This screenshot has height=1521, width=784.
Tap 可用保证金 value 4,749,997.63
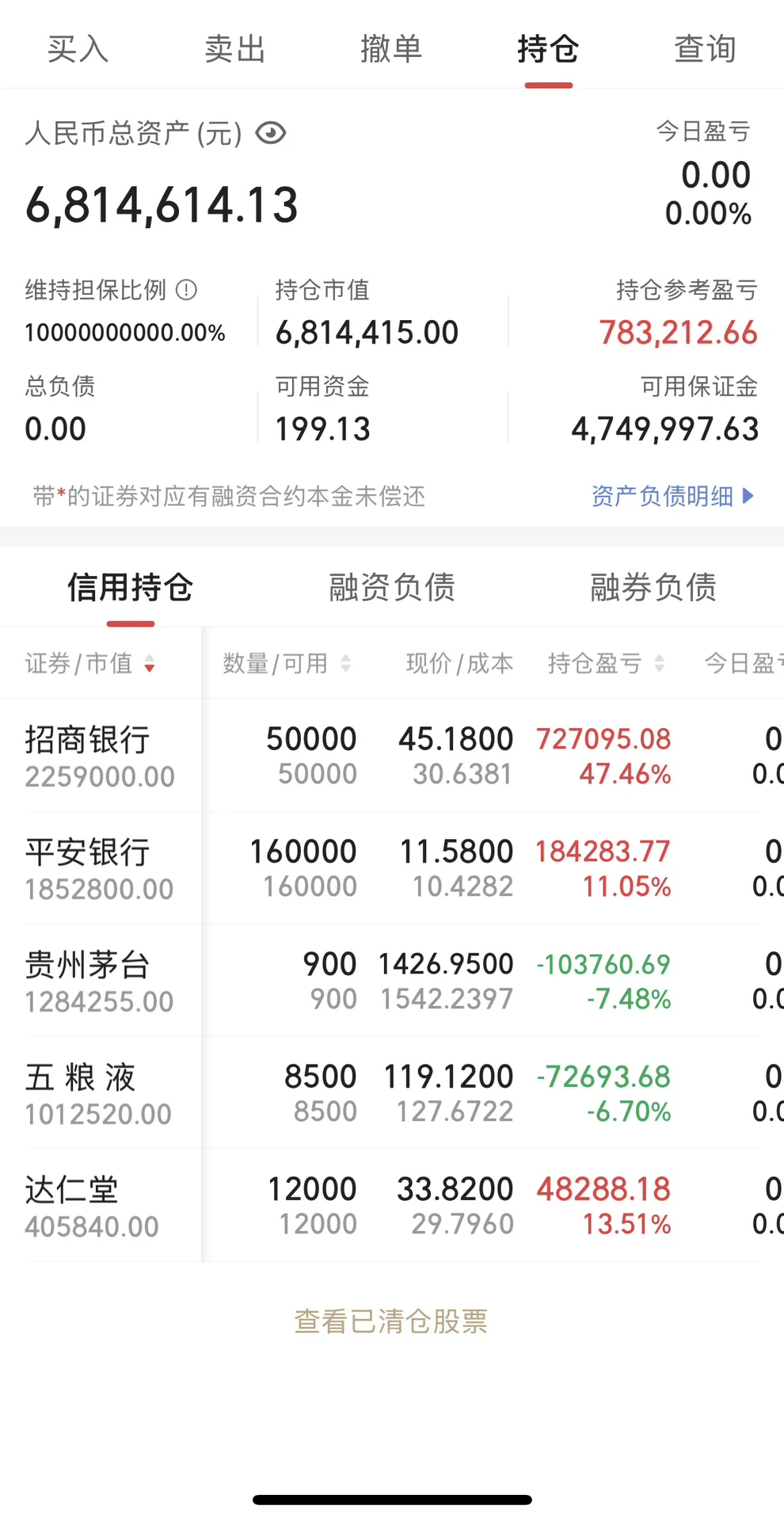pos(665,429)
